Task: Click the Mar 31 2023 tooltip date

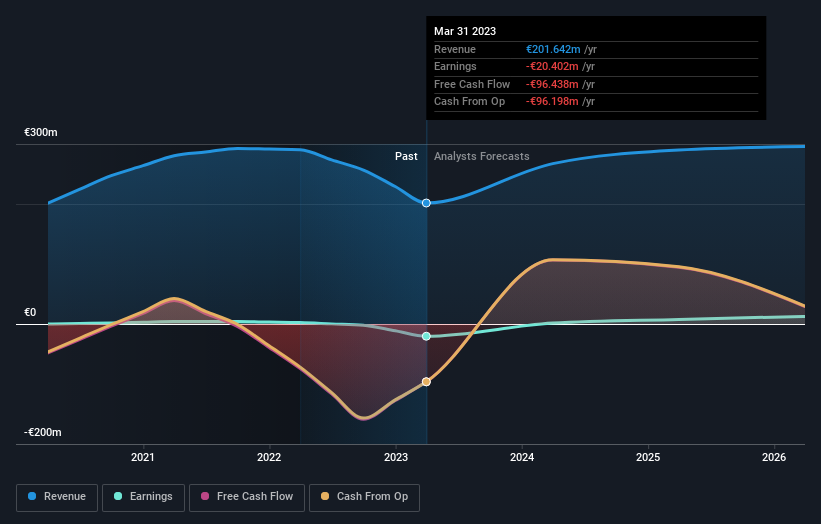Action: coord(465,31)
